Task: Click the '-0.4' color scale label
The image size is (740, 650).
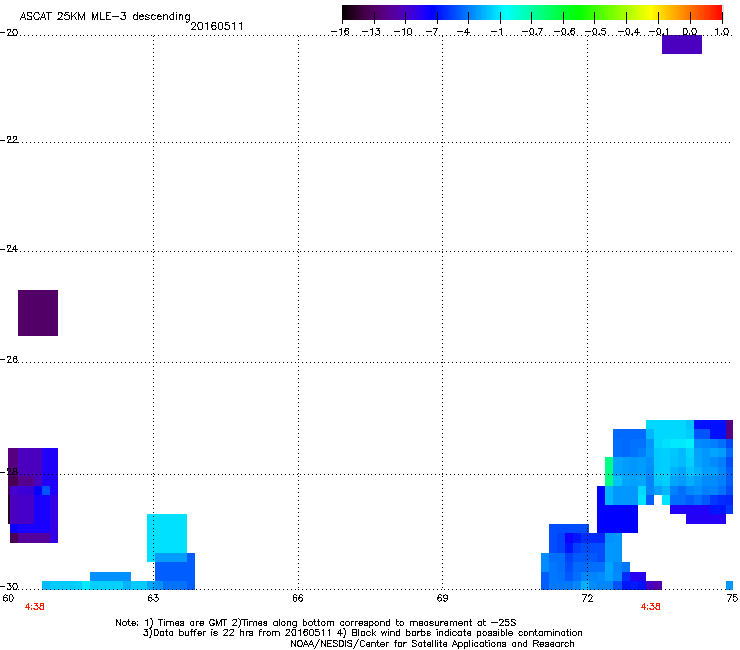Action: coord(629,32)
